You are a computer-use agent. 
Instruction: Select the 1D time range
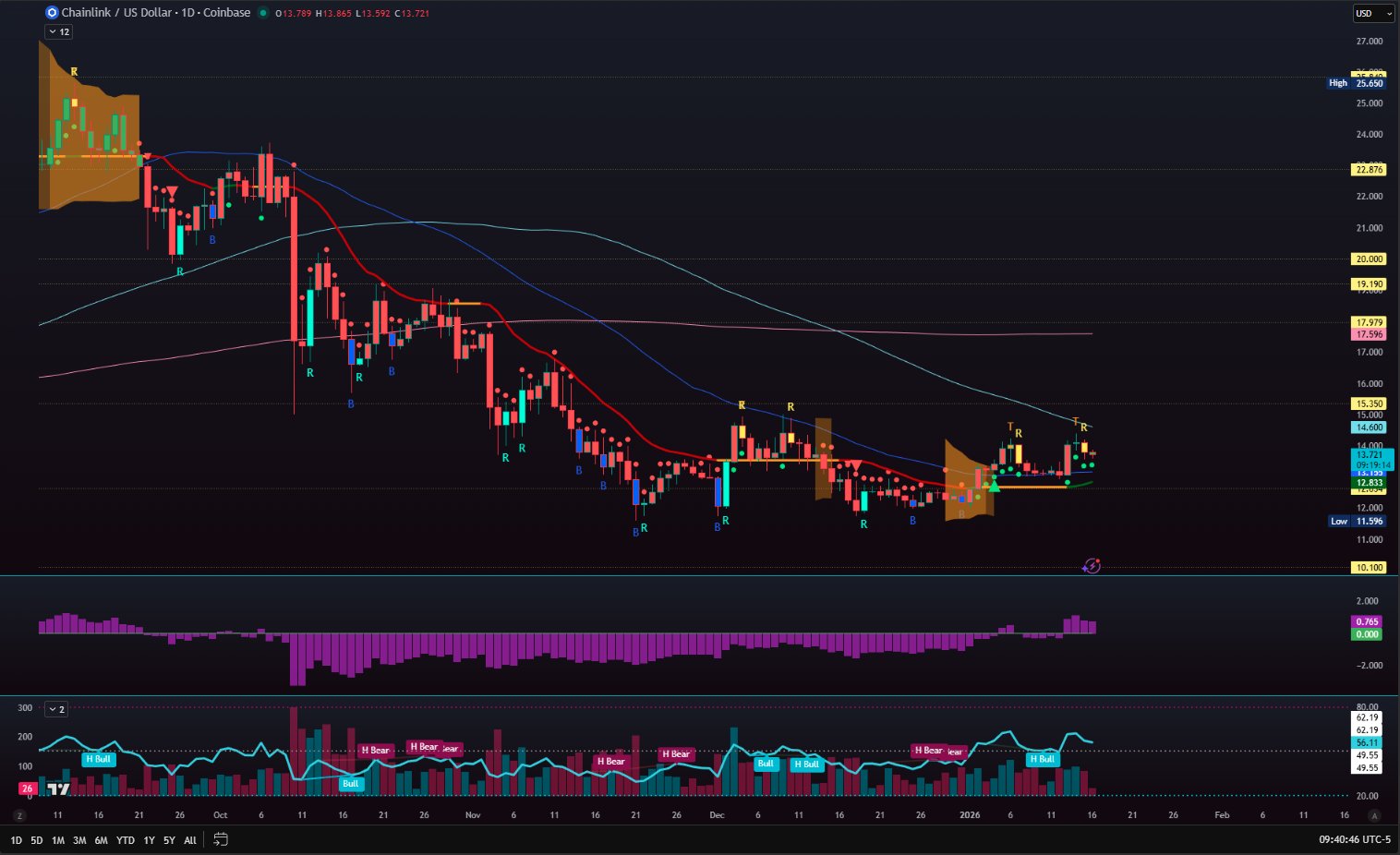17,840
